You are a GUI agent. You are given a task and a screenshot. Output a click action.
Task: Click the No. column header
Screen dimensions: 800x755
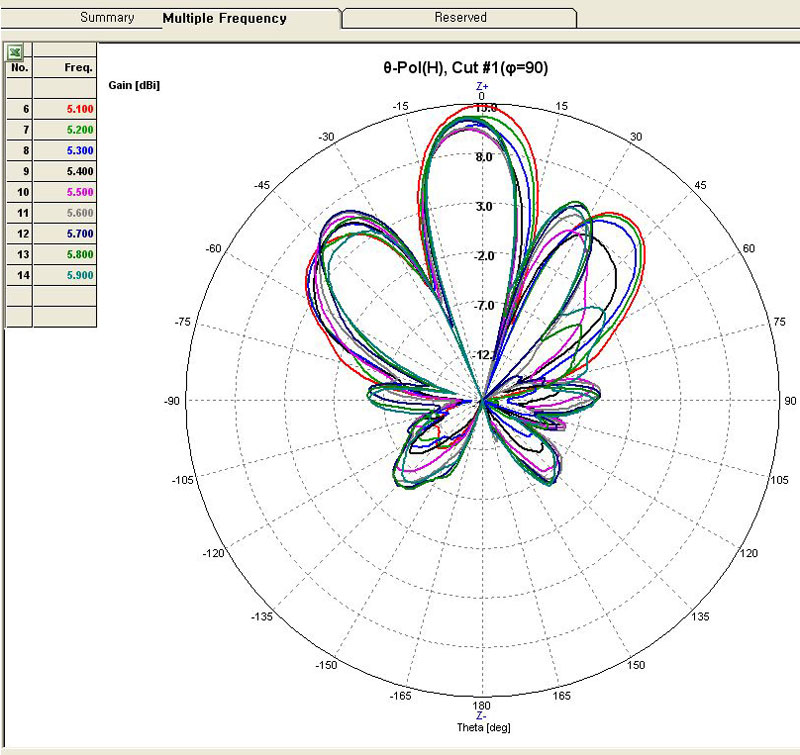click(19, 67)
